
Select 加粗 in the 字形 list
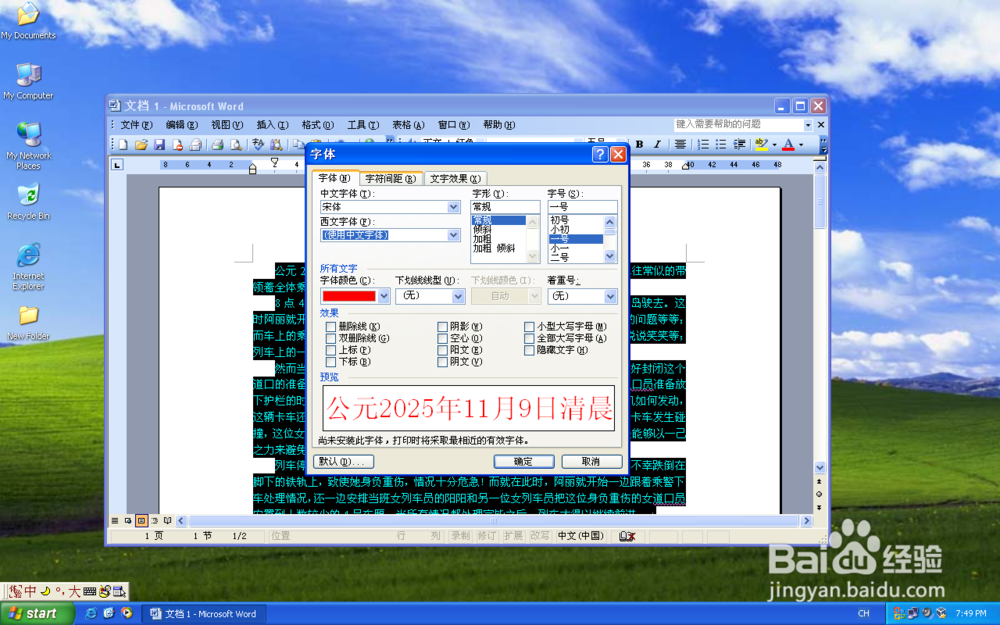(483, 239)
